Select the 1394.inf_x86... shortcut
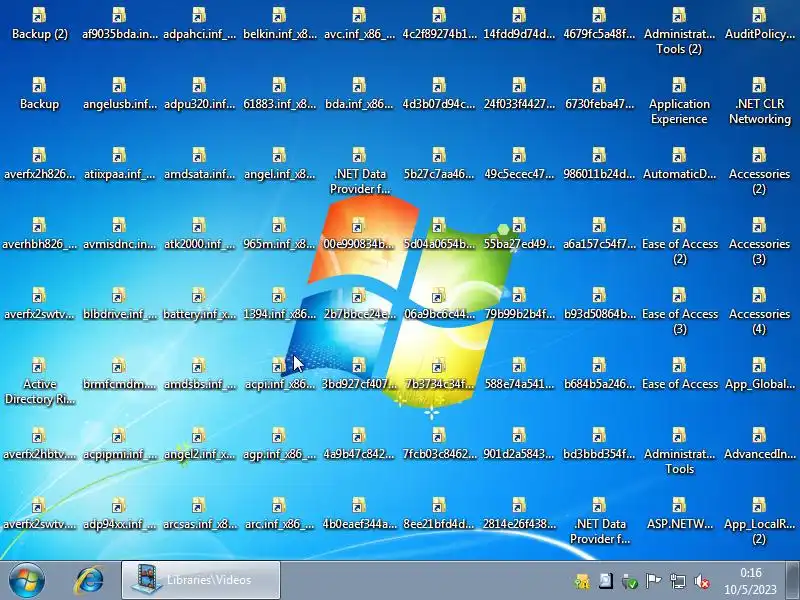 pyautogui.click(x=280, y=304)
